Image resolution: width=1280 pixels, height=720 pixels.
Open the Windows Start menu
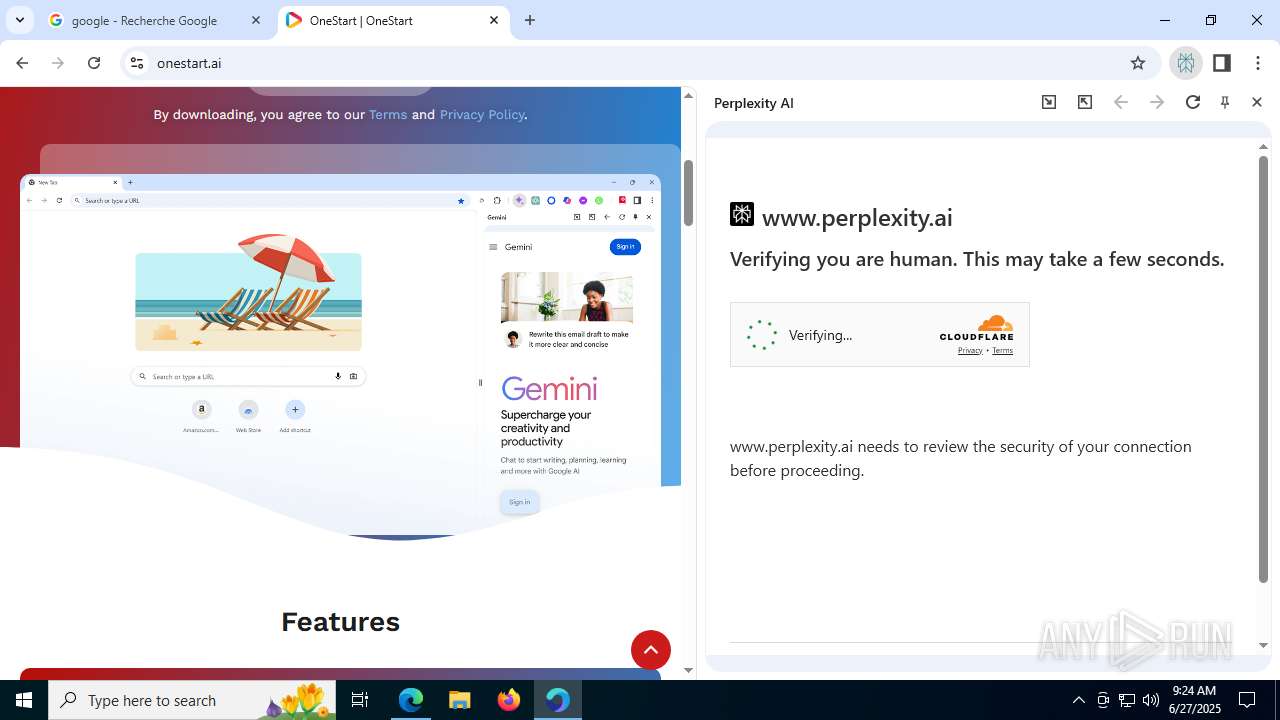tap(24, 700)
